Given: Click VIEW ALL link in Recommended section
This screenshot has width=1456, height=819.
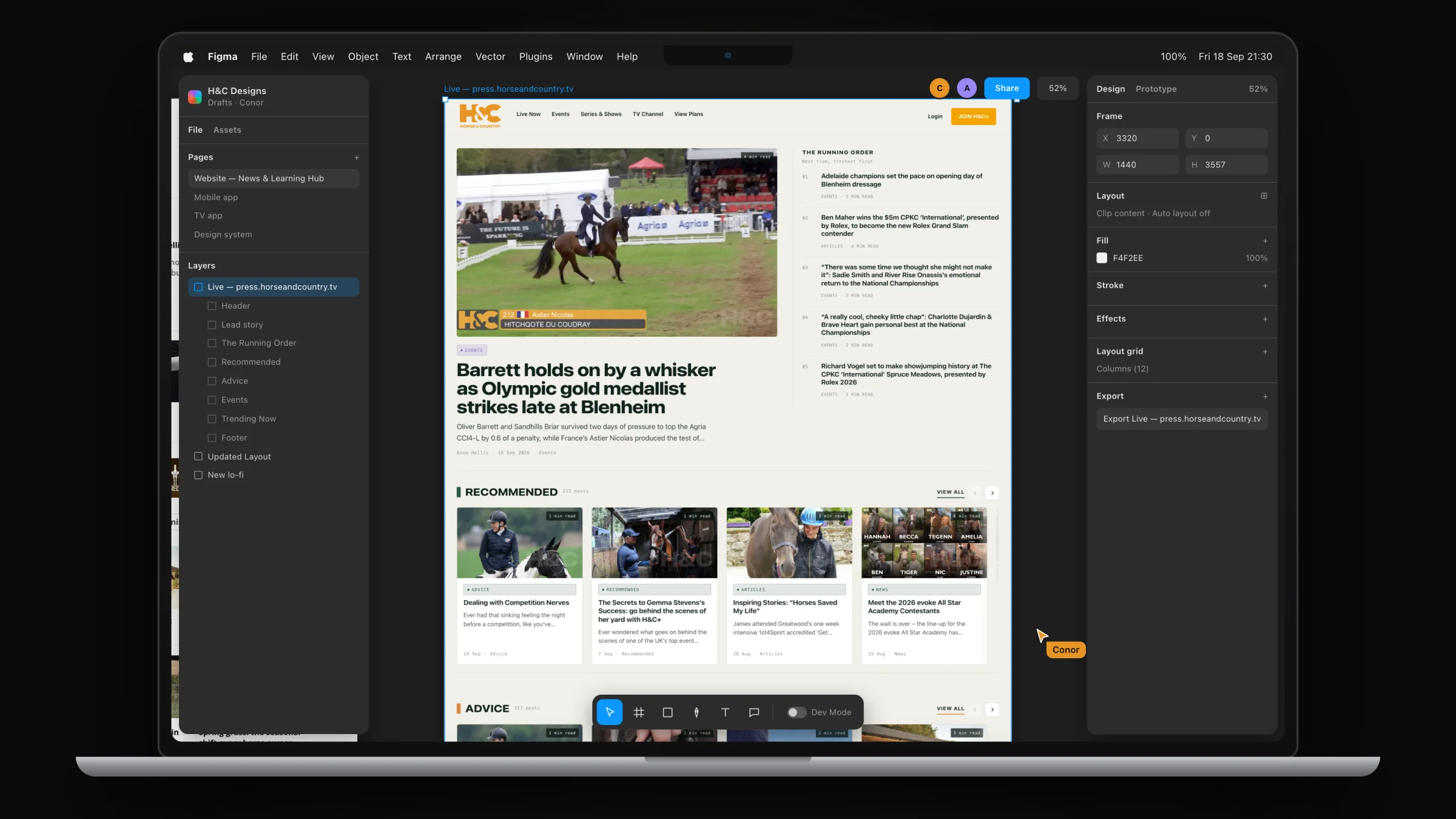Looking at the screenshot, I should (950, 492).
